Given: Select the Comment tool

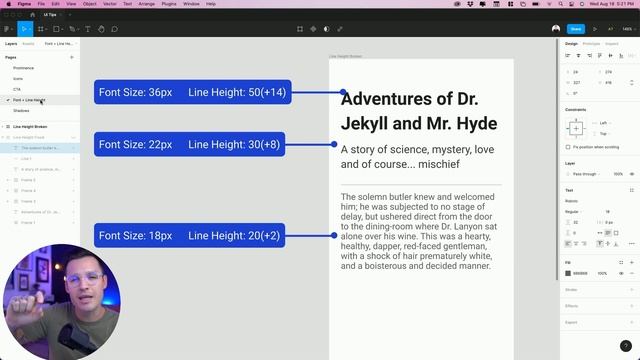Looking at the screenshot, I should 115,29.
